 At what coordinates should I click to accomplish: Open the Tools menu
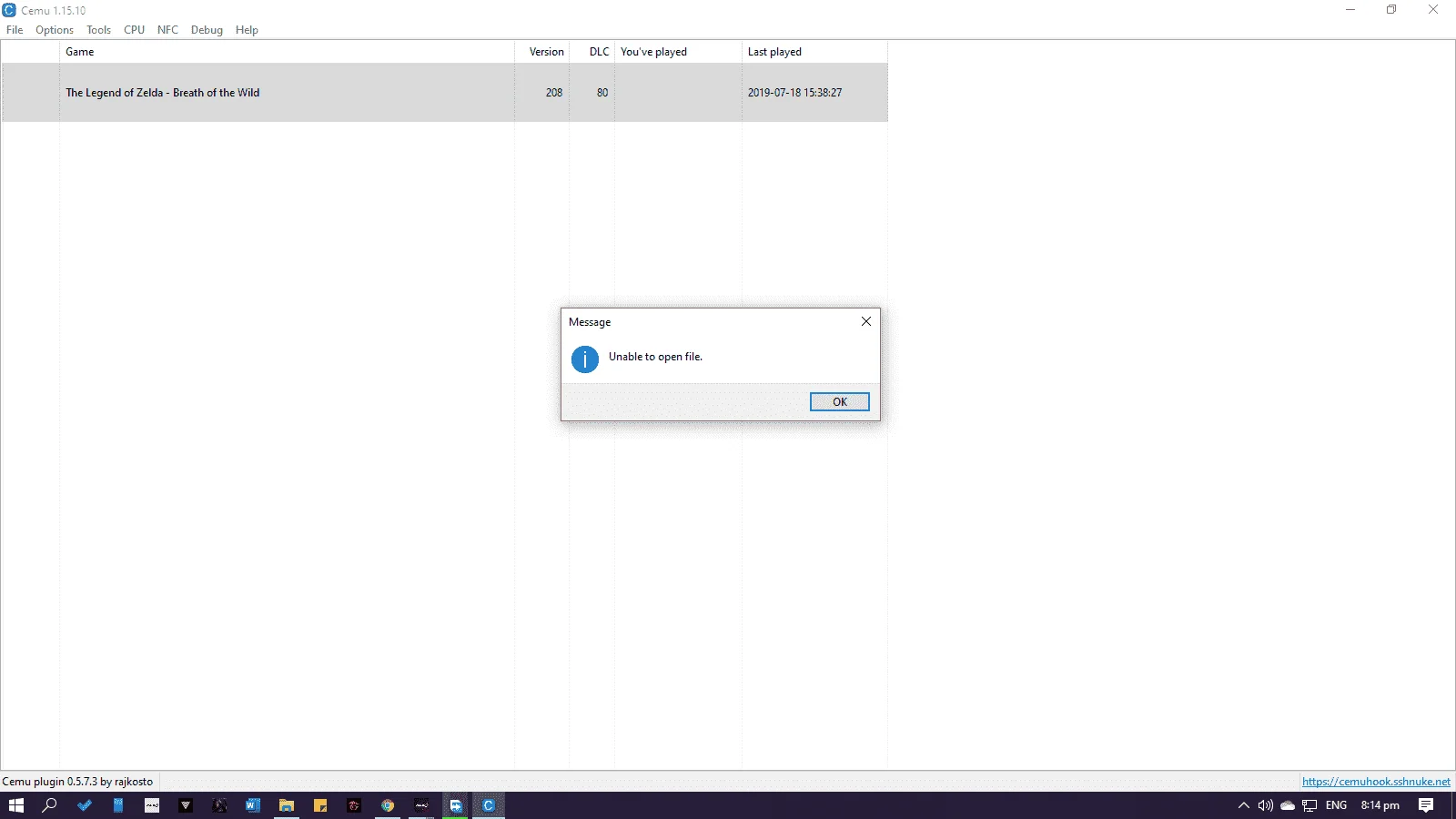coord(98,30)
